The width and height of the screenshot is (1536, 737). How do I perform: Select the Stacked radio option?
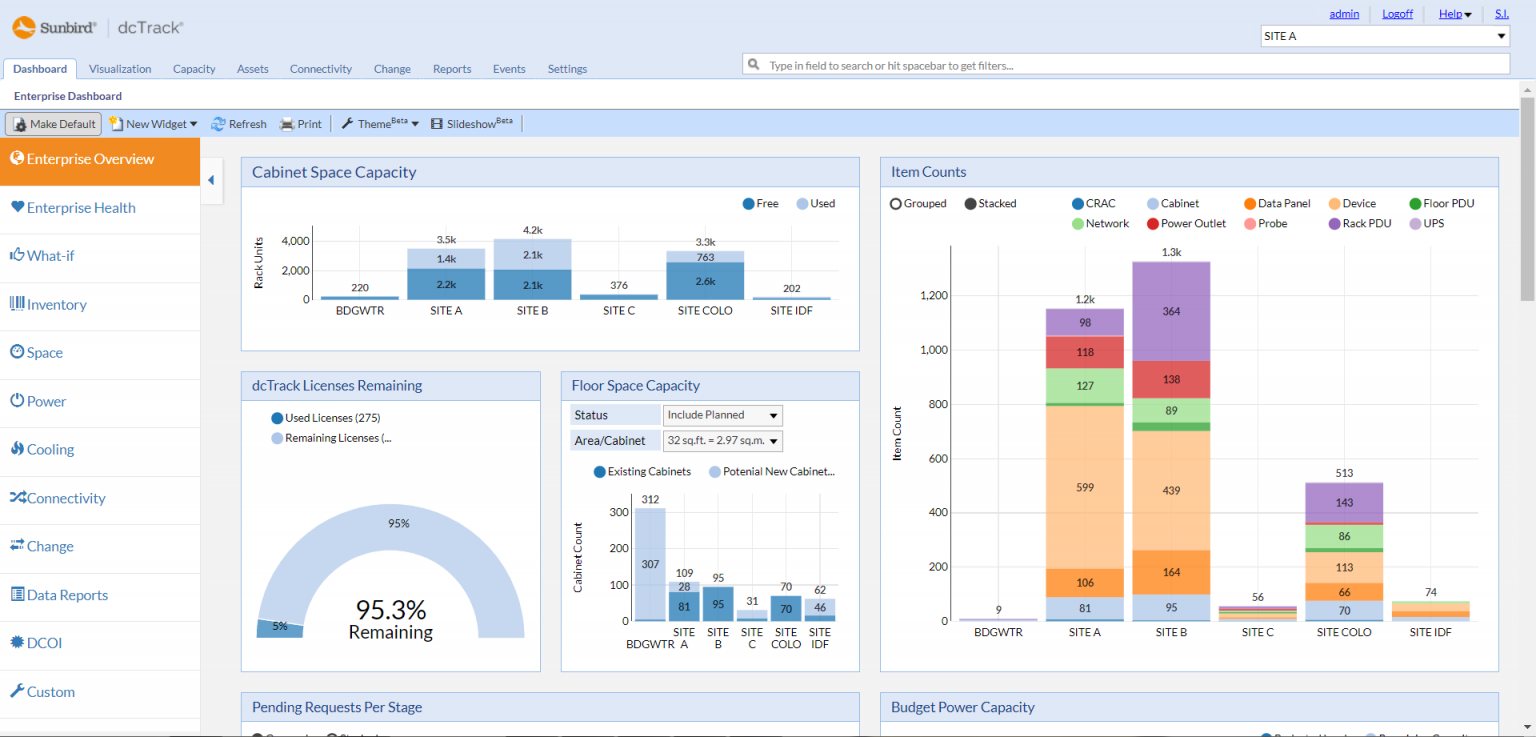tap(971, 204)
